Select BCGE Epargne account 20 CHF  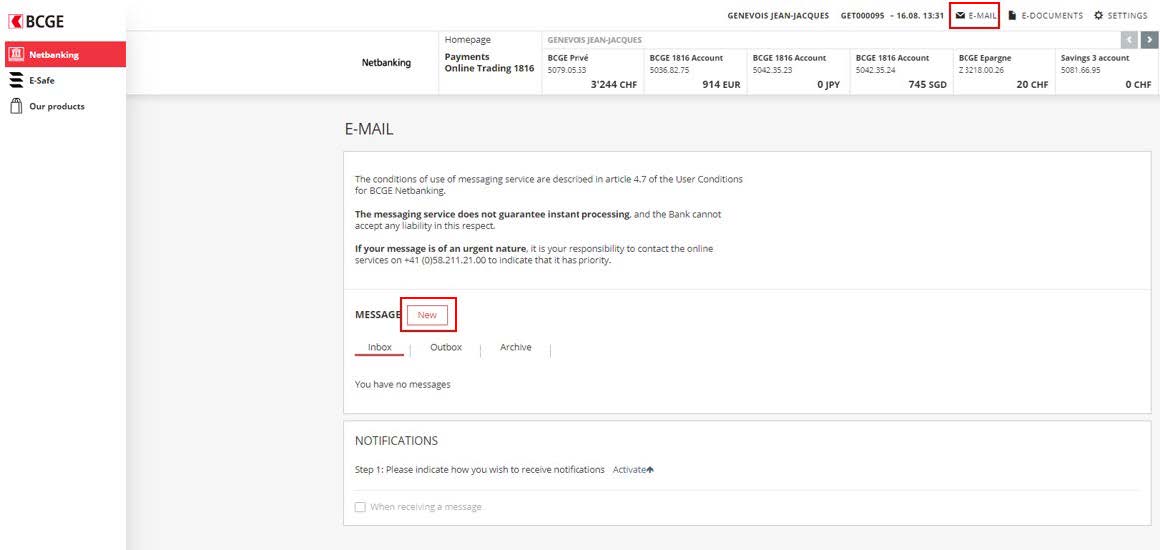pyautogui.click(x=1004, y=71)
